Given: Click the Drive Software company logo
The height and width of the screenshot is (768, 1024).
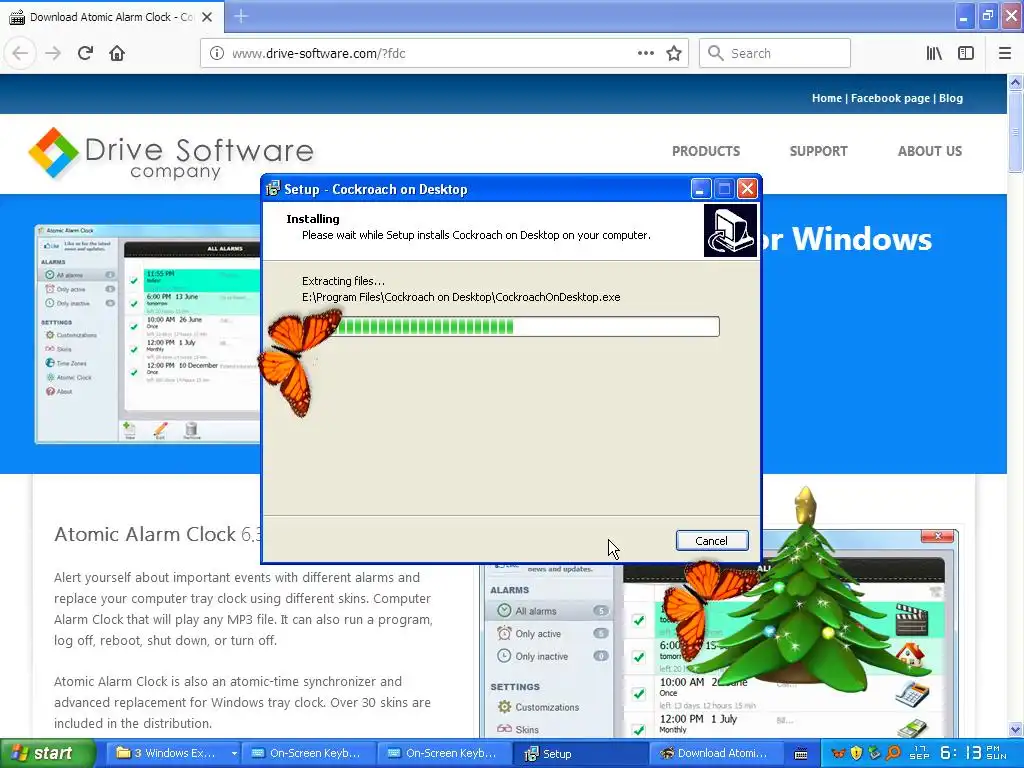Looking at the screenshot, I should [170, 153].
